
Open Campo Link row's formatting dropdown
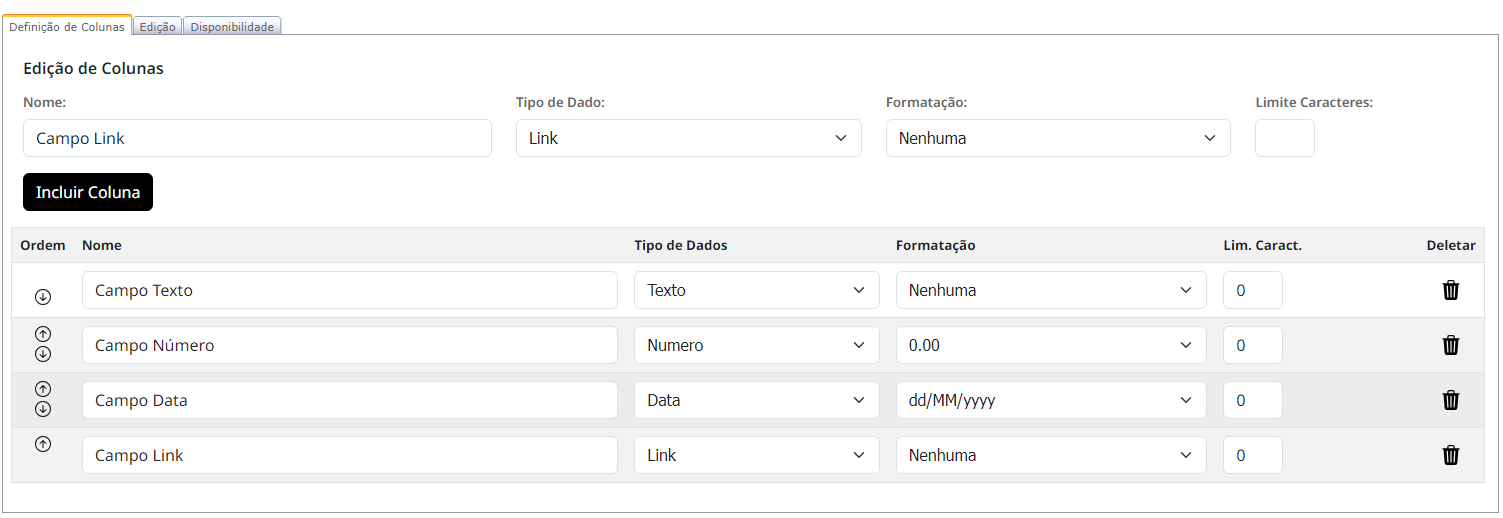click(x=1051, y=455)
